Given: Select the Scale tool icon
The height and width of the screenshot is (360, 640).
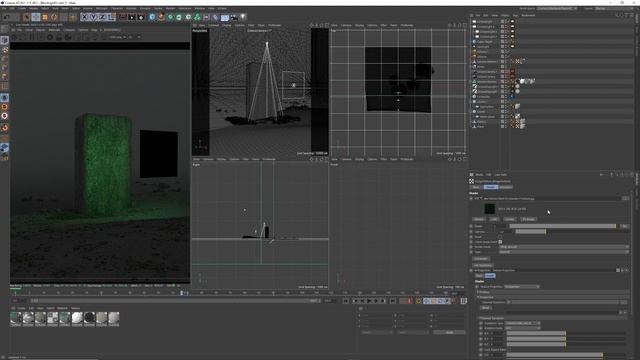Looking at the screenshot, I should (x=45, y=17).
